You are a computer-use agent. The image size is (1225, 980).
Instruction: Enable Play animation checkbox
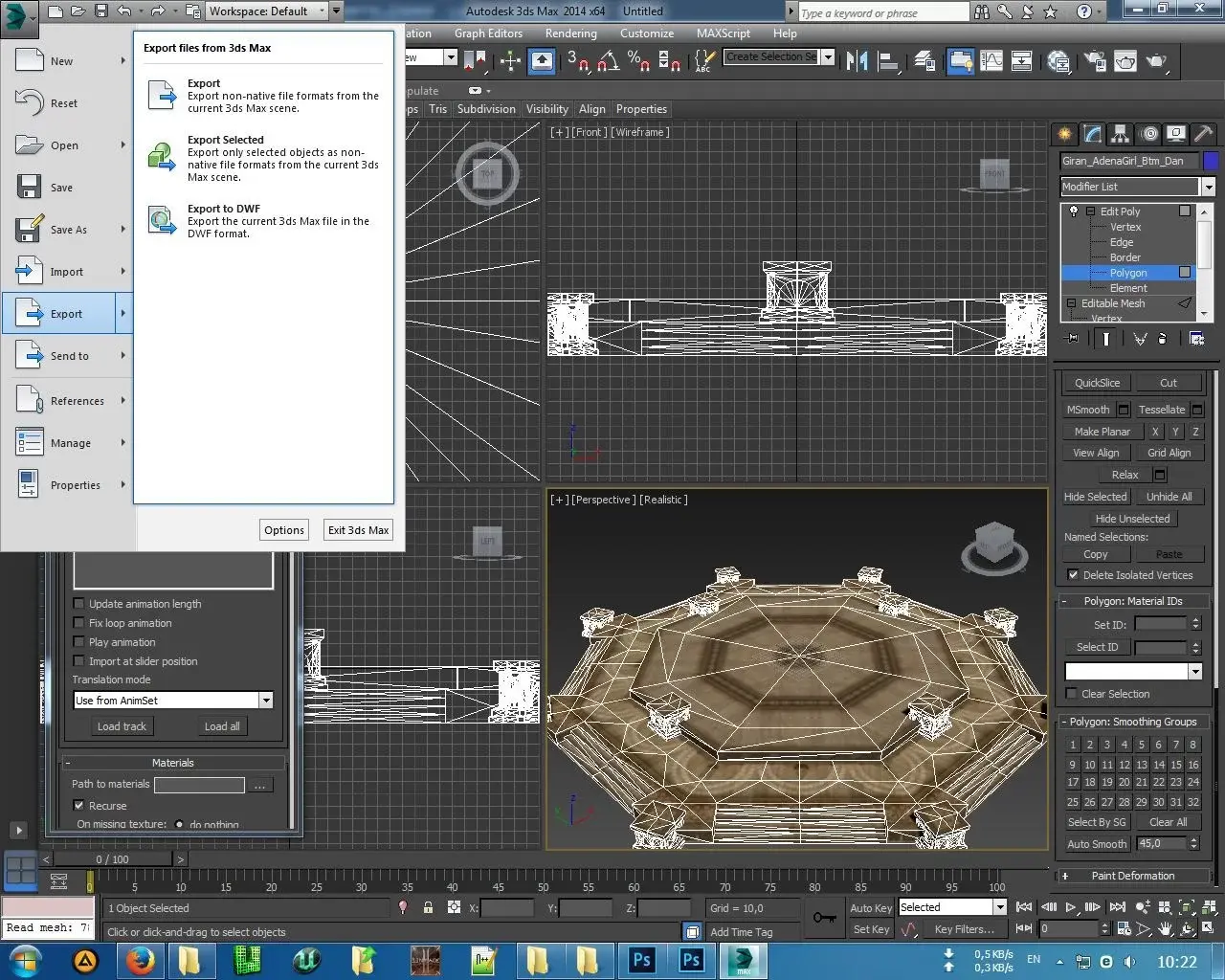click(79, 642)
